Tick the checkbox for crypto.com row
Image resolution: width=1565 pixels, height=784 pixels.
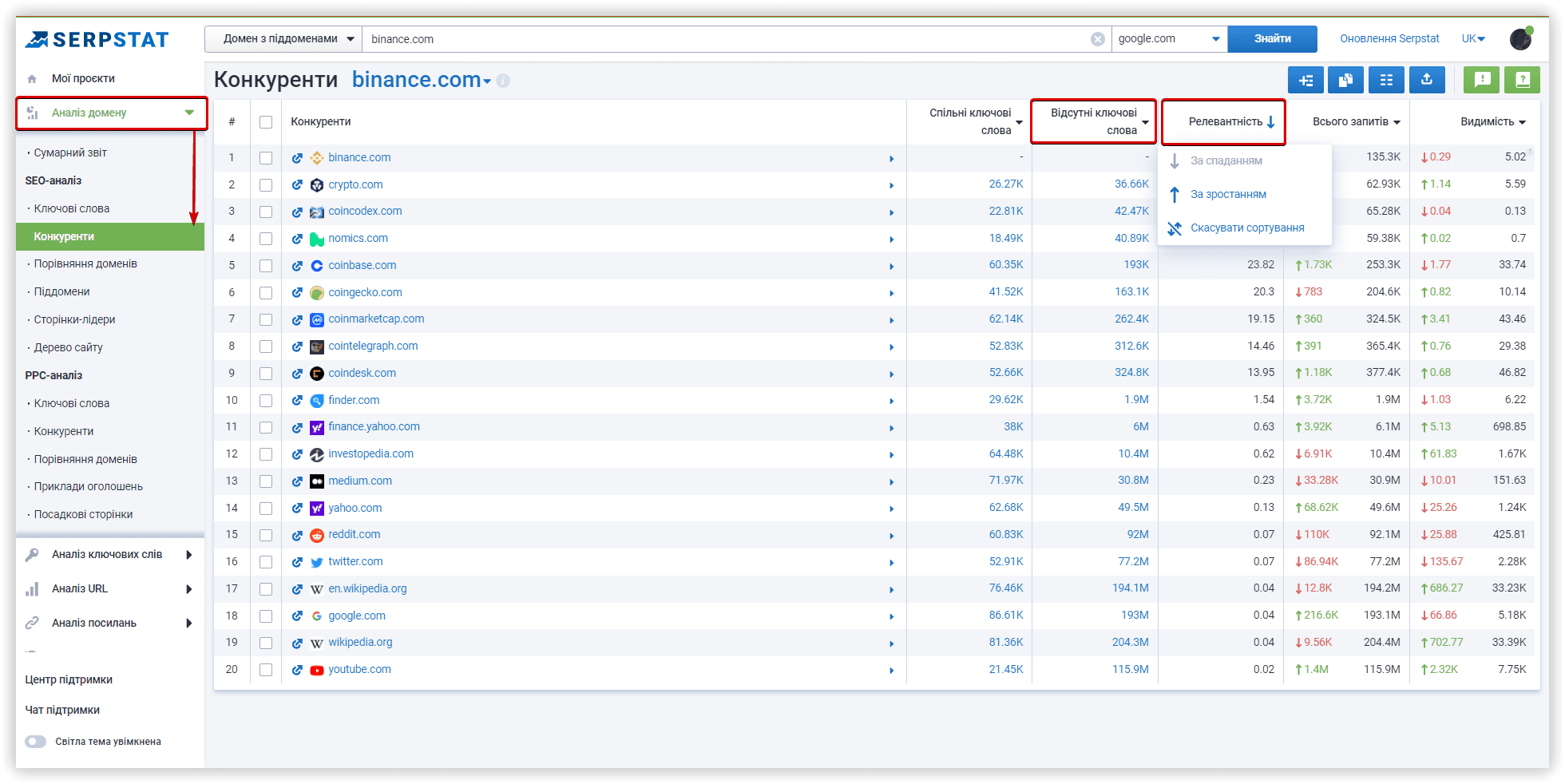(266, 185)
